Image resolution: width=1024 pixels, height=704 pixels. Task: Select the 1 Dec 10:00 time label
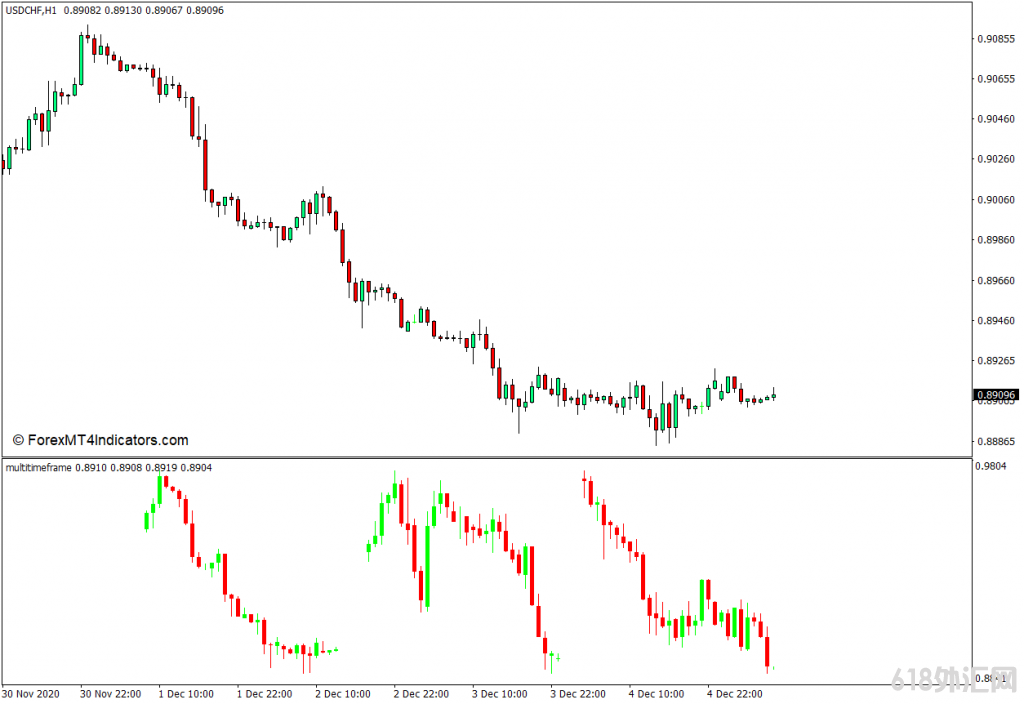click(186, 693)
